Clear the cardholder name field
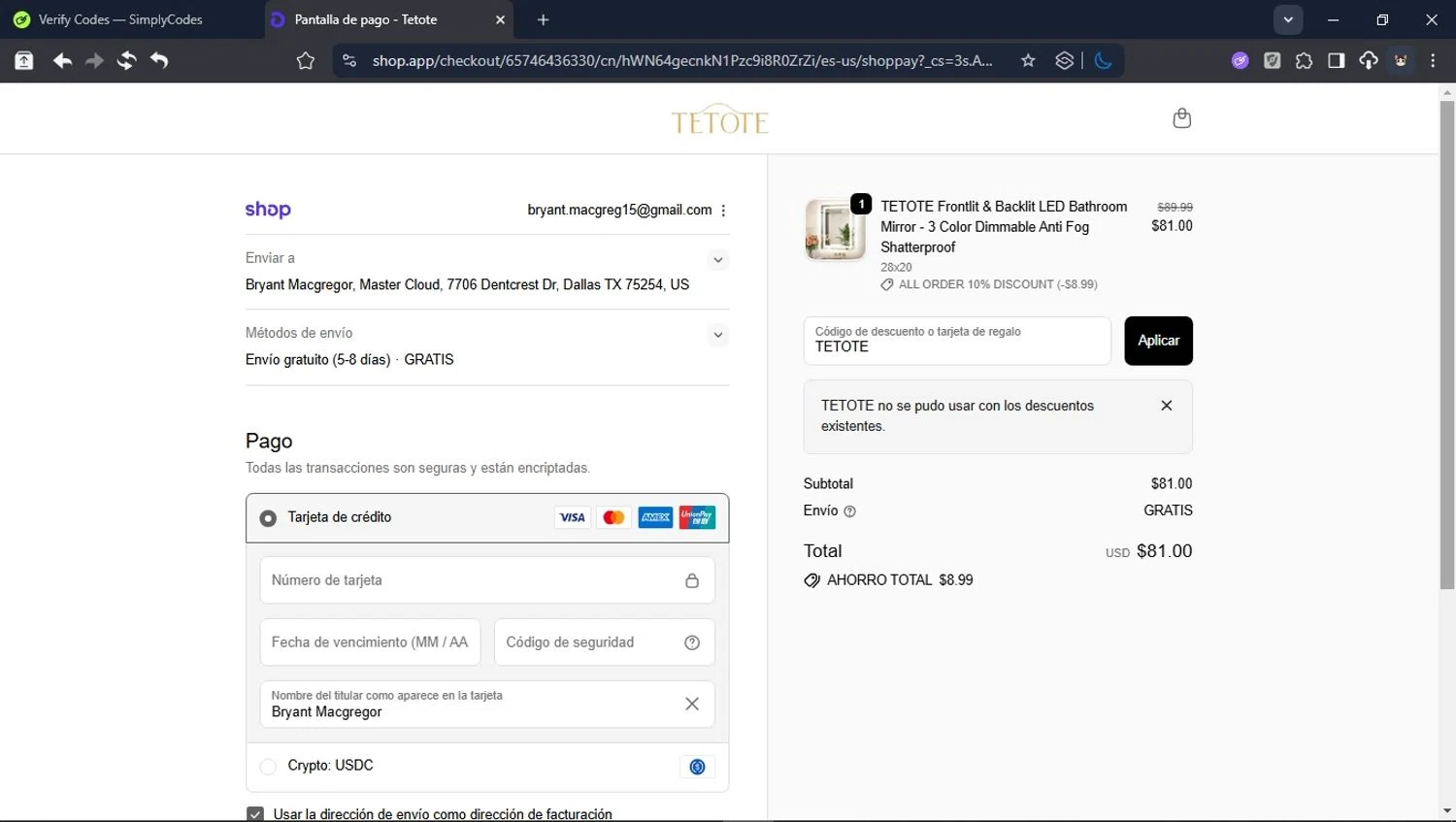 [x=692, y=704]
